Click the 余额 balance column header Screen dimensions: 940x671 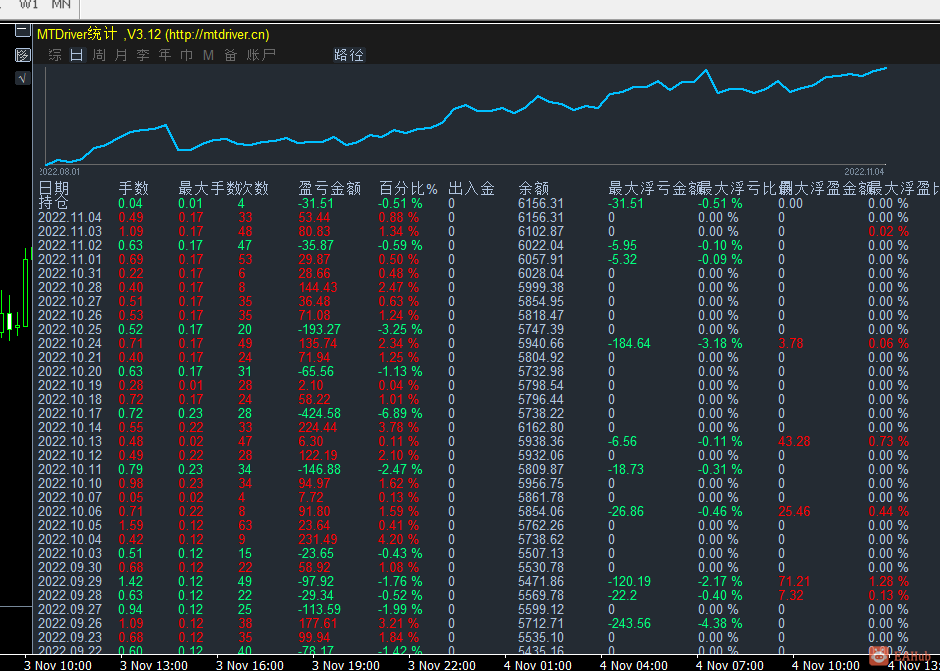[x=534, y=188]
